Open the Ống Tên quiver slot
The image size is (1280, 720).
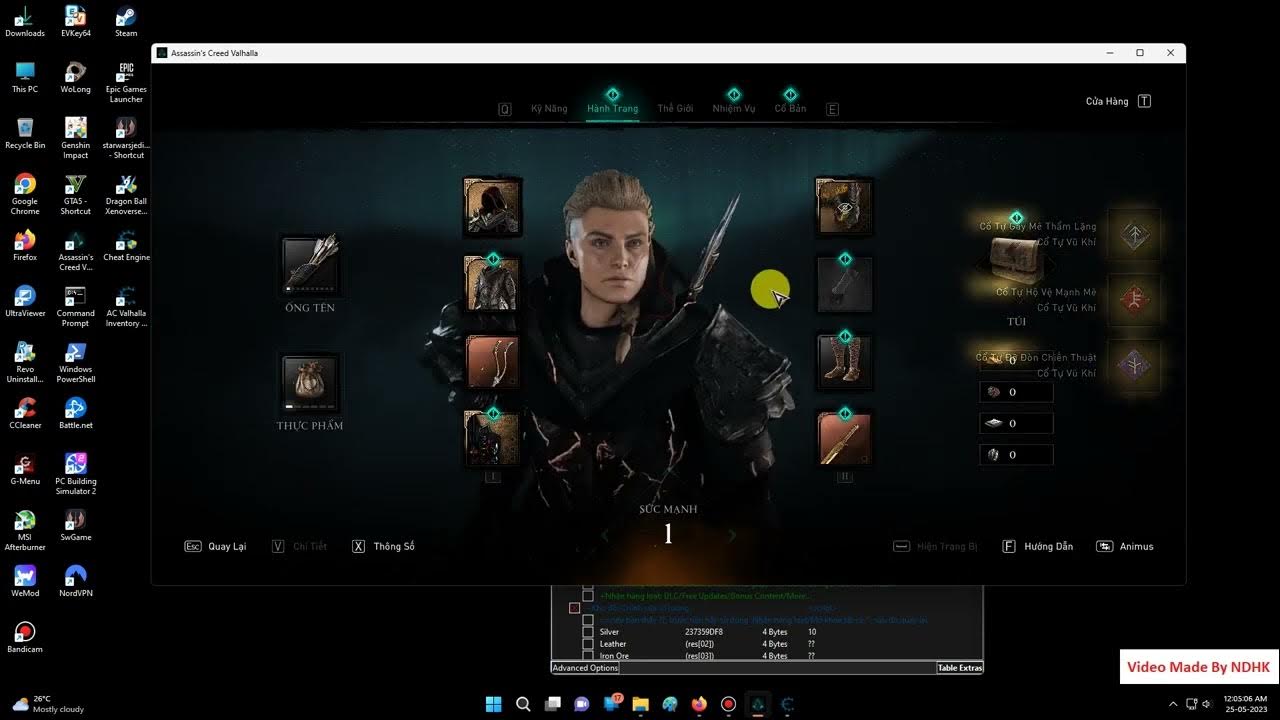pos(310,265)
